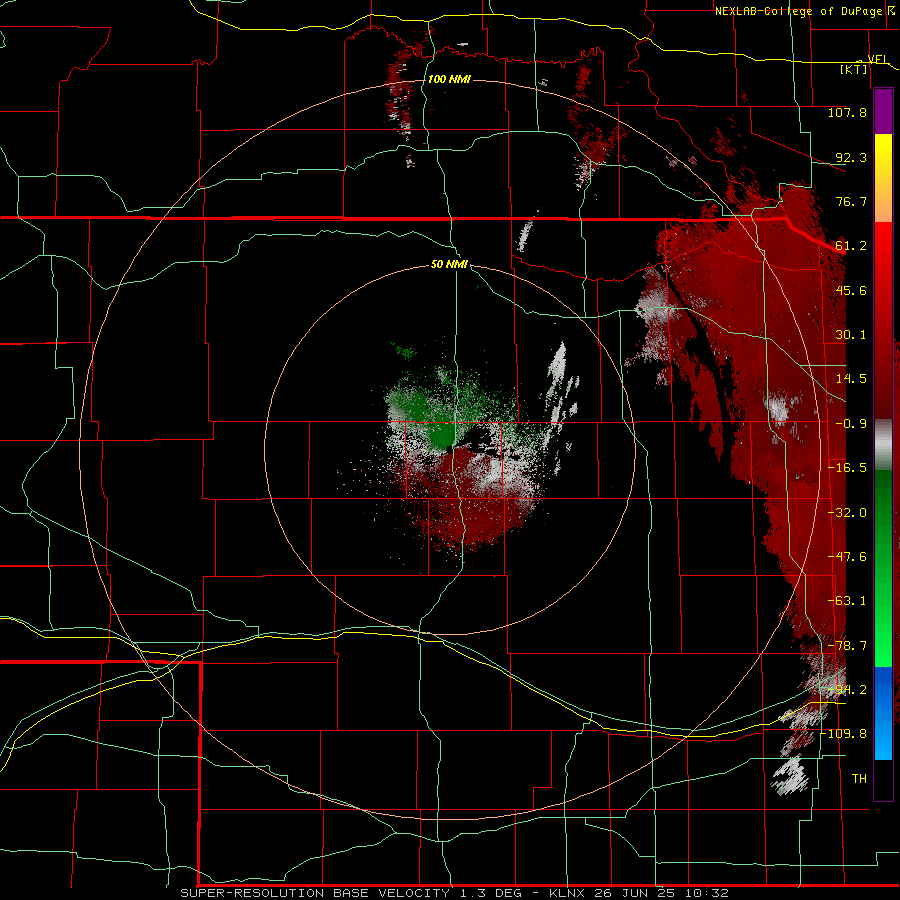Click the [KT] units label

854,69
